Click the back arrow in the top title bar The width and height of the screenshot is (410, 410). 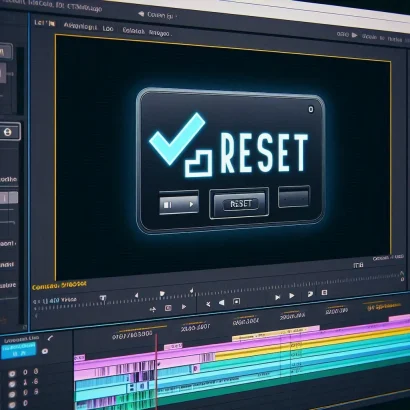tap(141, 14)
